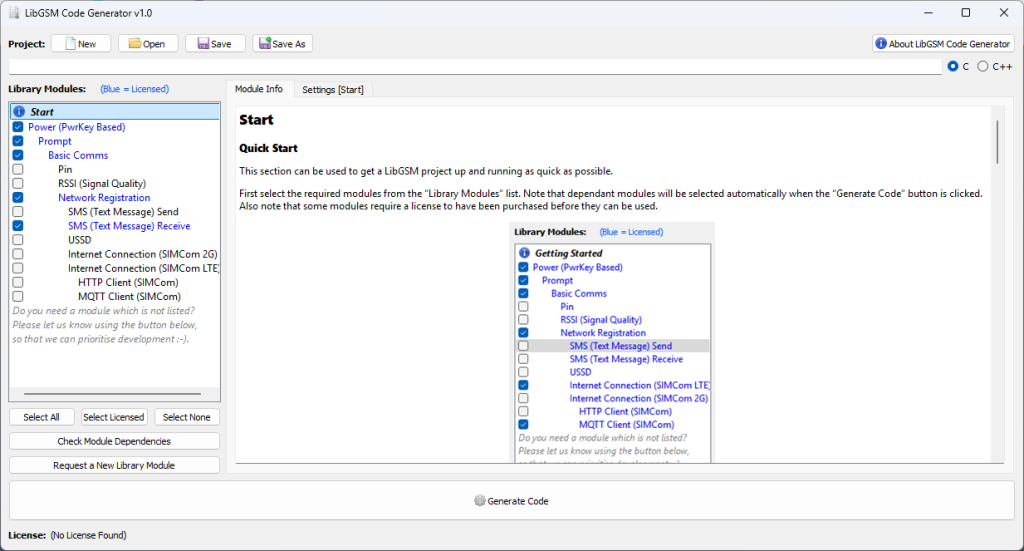The width and height of the screenshot is (1024, 551).
Task: Click Request a New Library Module
Action: (x=114, y=465)
